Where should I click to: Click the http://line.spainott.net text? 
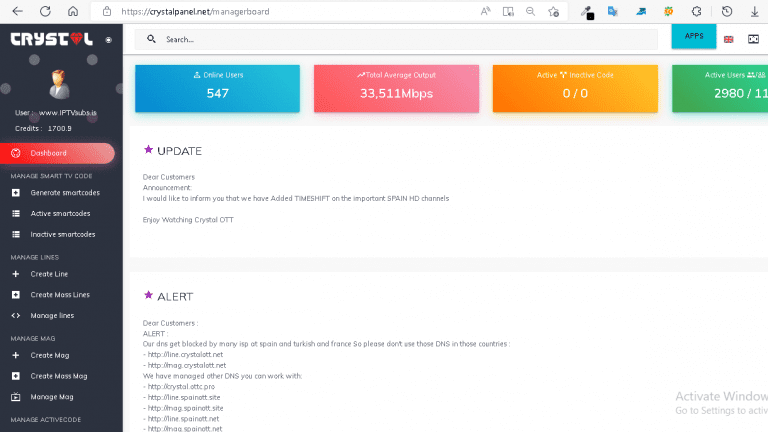(x=183, y=419)
